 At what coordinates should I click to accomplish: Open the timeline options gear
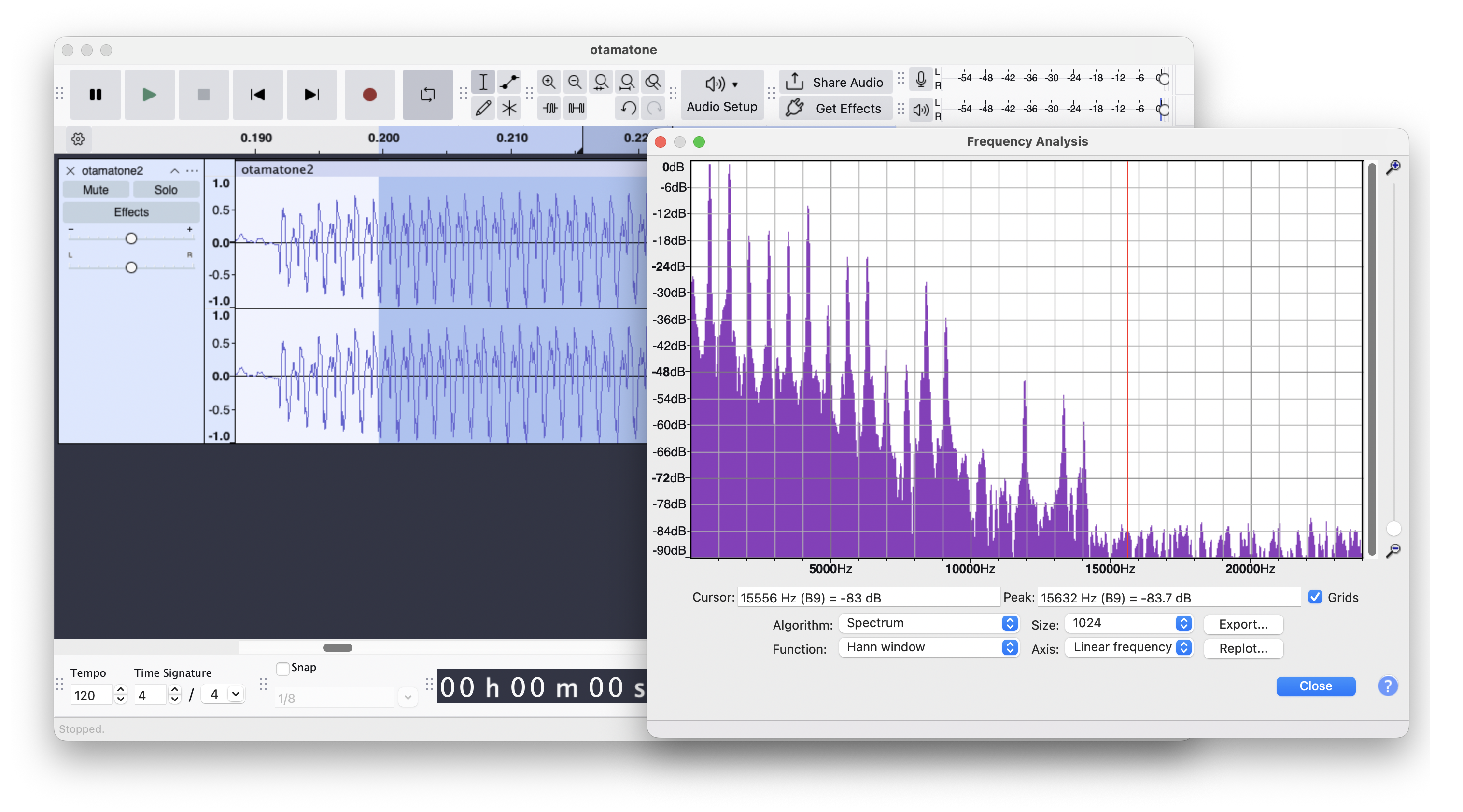78,139
